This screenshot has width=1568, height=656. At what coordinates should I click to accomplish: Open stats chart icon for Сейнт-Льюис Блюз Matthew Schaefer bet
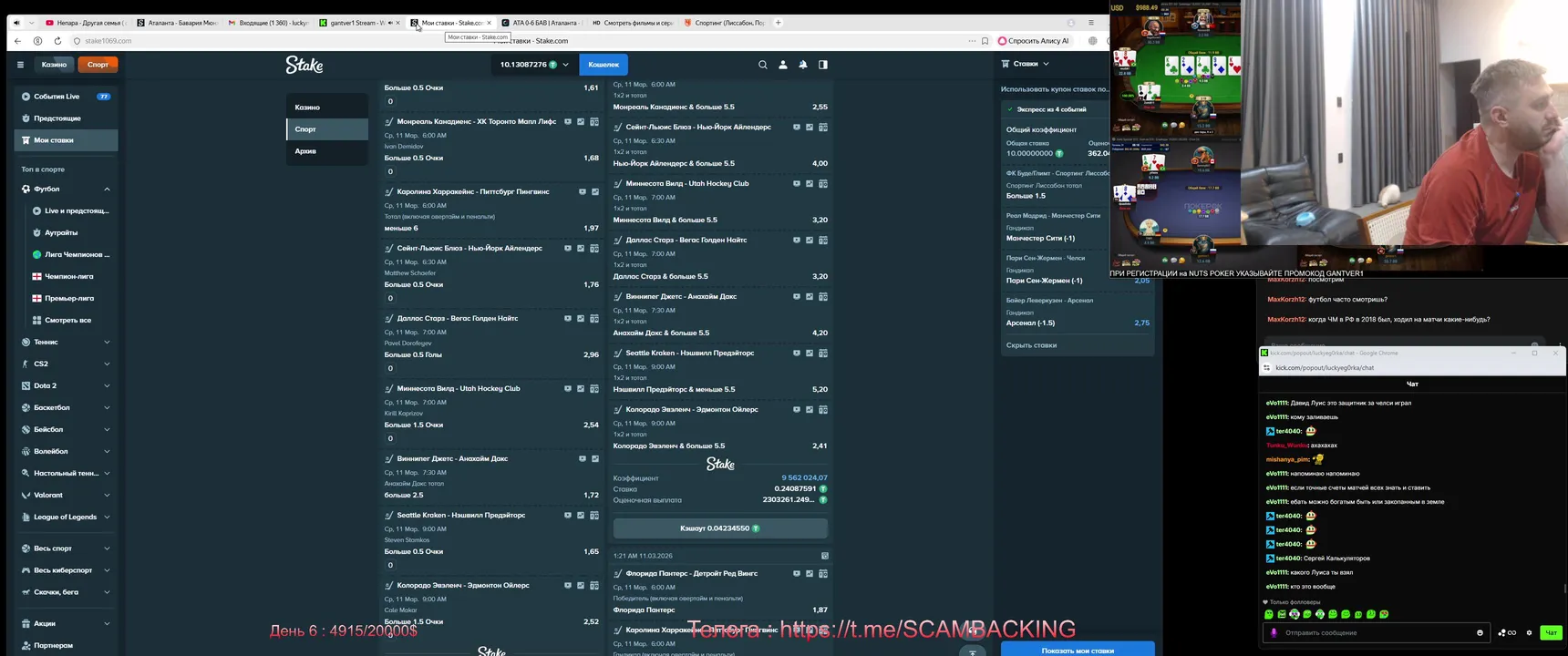coord(581,248)
